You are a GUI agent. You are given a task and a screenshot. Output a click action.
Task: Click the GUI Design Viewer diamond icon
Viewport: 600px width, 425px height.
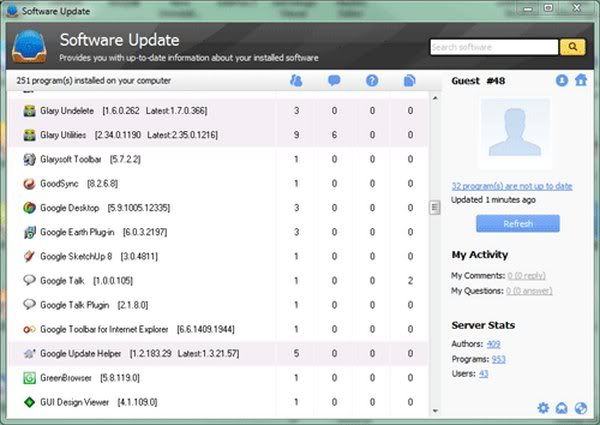(x=29, y=402)
